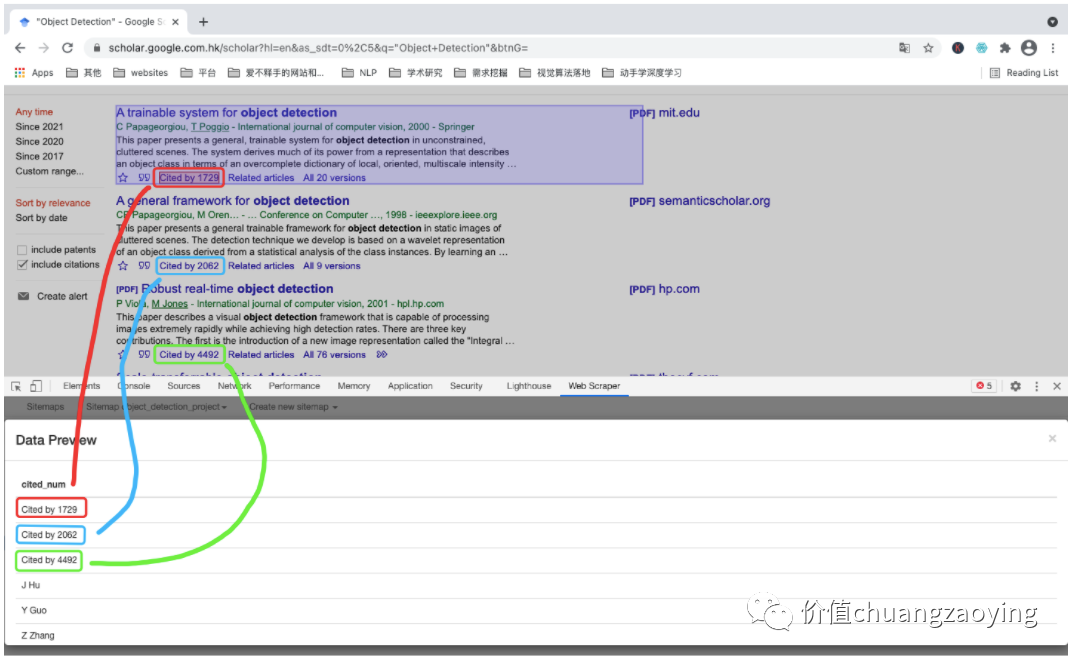This screenshot has height=662, width=1072.
Task: Select Sort by date
Action: coord(41,218)
